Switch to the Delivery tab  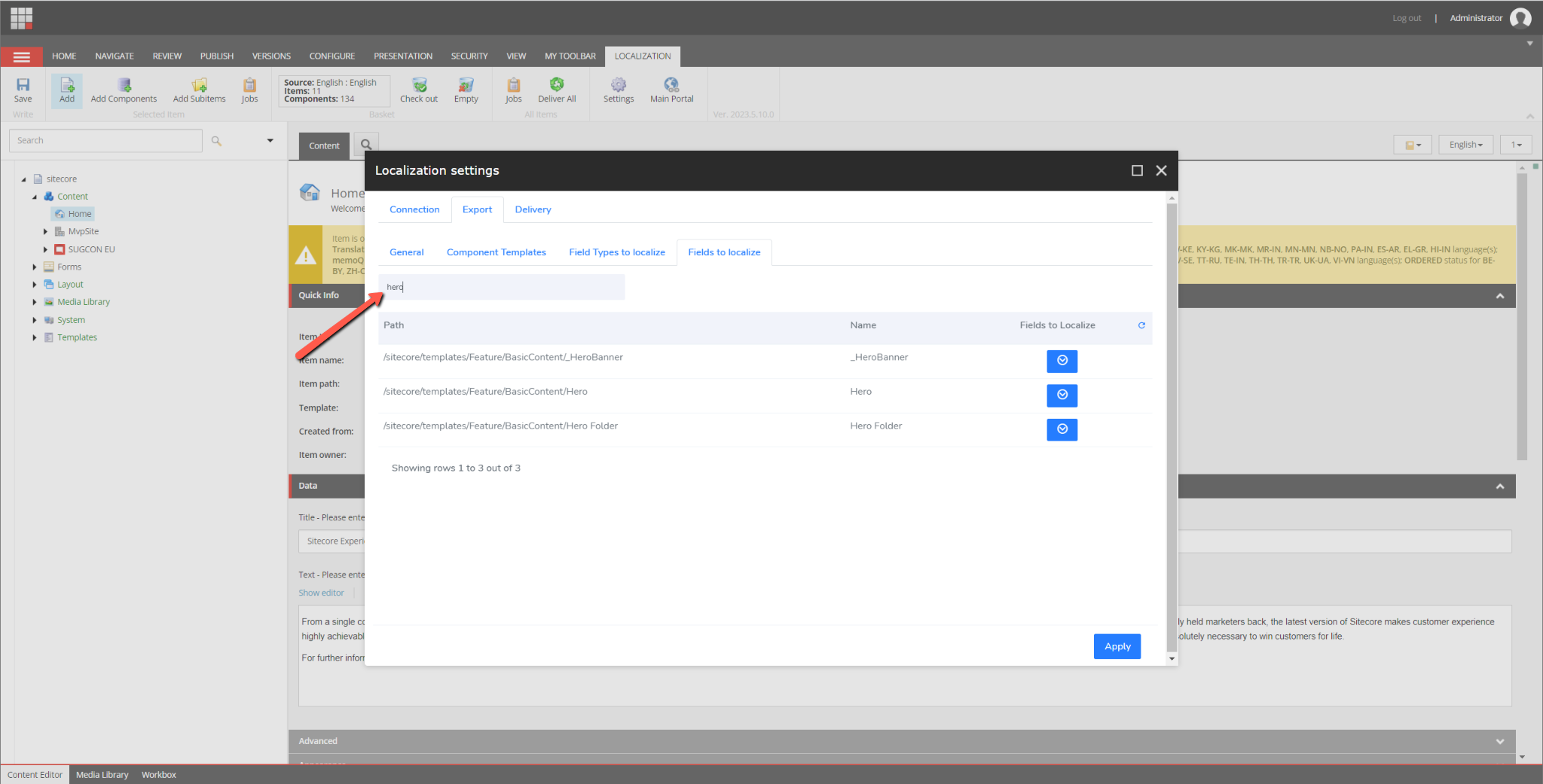pos(533,209)
